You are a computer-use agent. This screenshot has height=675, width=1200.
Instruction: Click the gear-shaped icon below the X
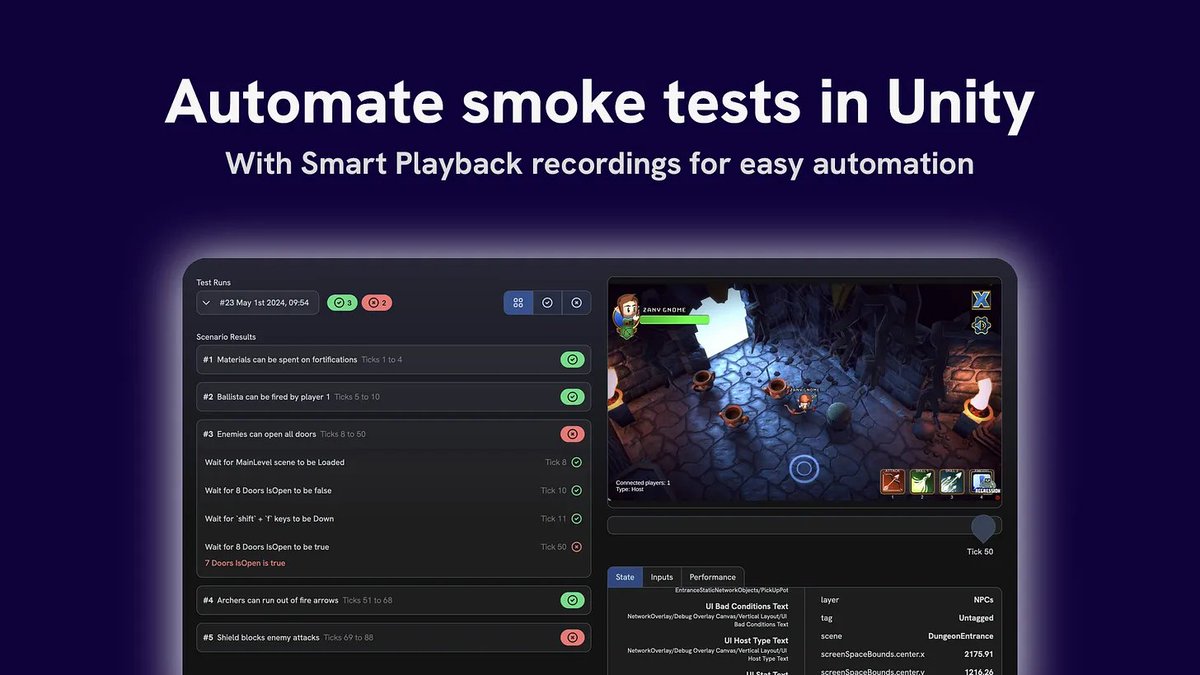981,325
